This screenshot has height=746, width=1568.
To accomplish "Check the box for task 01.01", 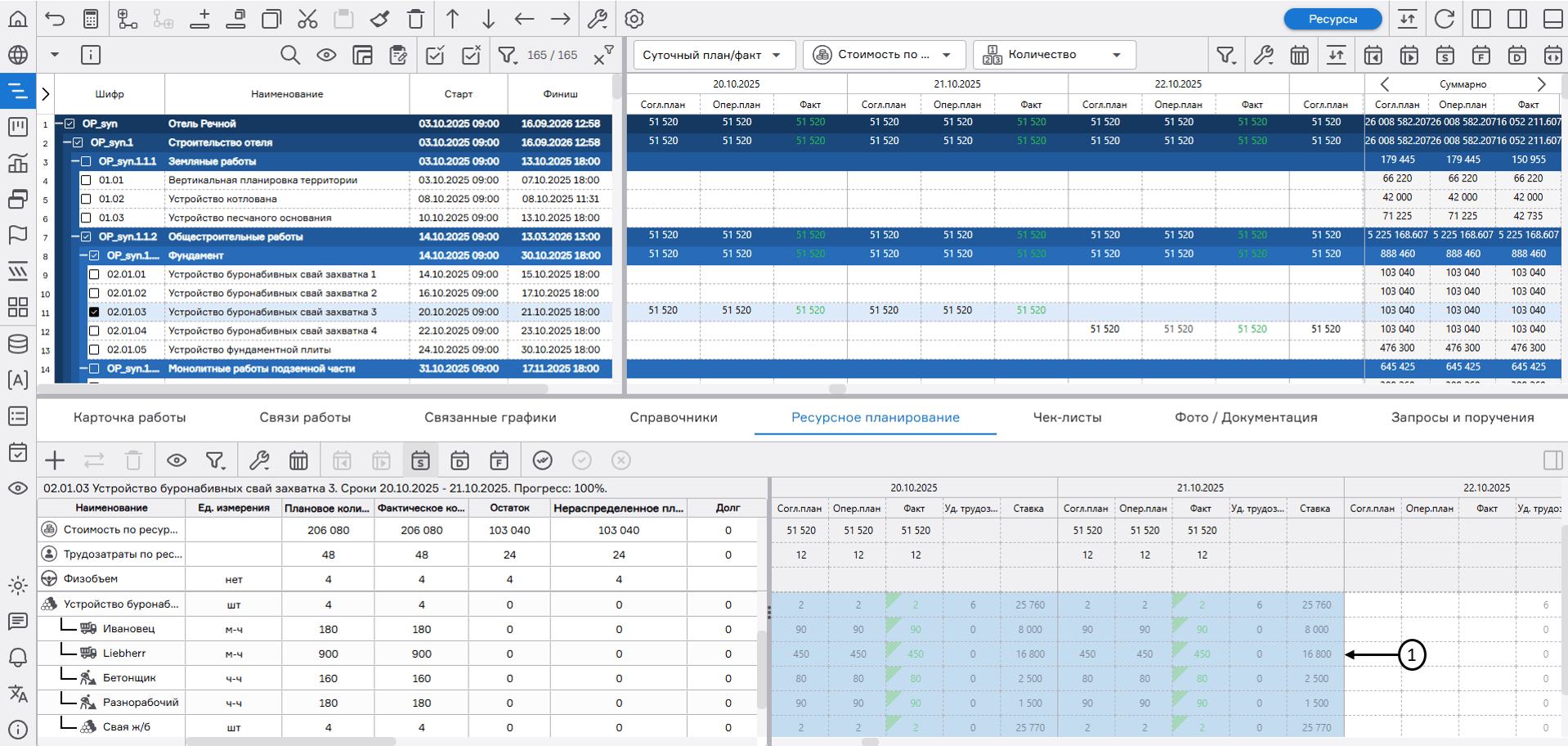I will click(x=86, y=180).
